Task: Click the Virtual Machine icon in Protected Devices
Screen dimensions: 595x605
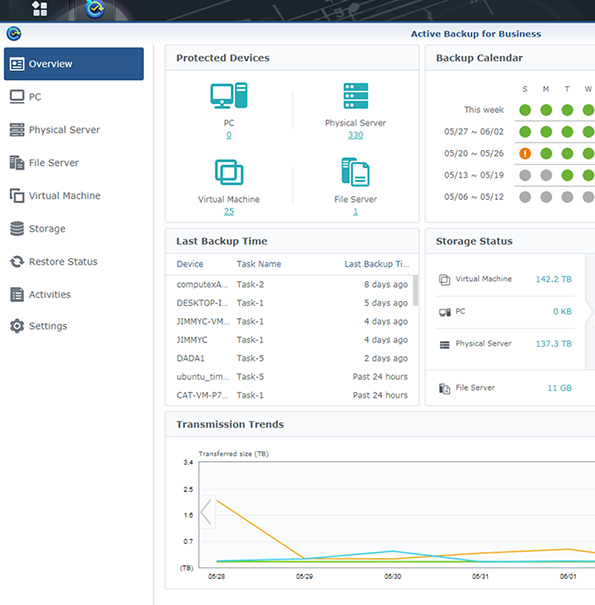Action: click(229, 172)
